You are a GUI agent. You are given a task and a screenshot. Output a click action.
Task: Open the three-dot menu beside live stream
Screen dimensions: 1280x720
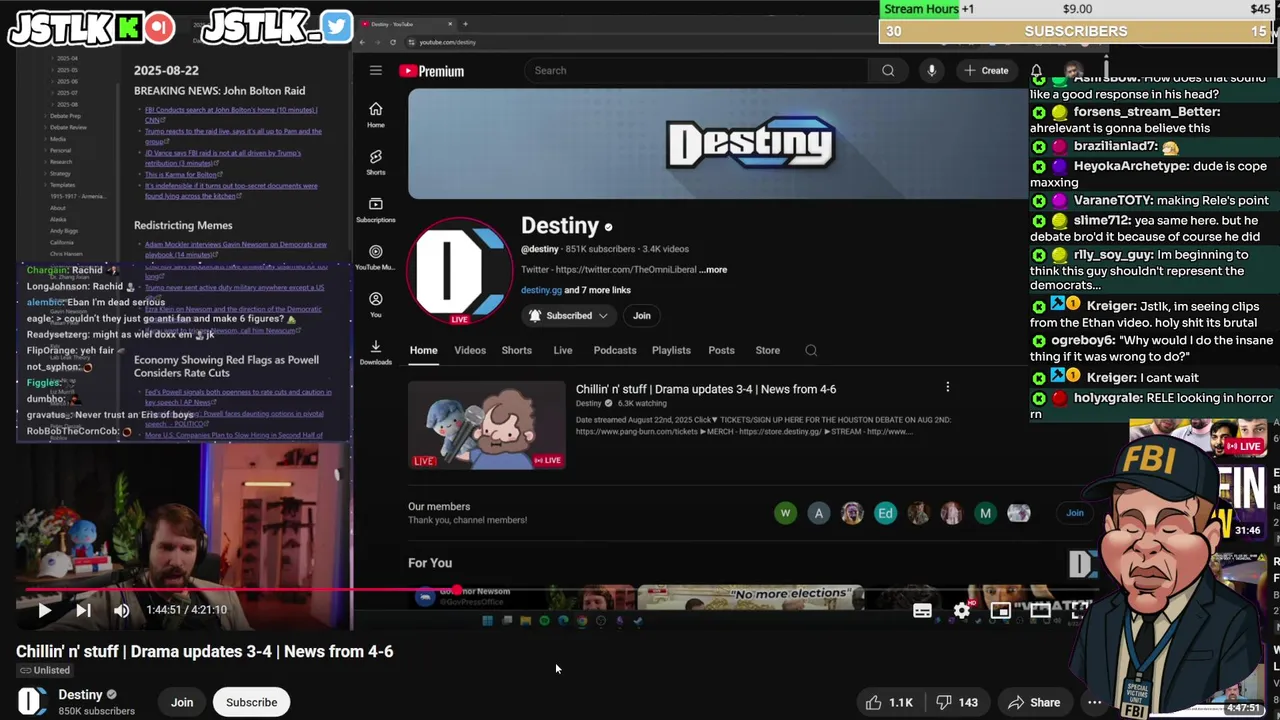pos(947,387)
